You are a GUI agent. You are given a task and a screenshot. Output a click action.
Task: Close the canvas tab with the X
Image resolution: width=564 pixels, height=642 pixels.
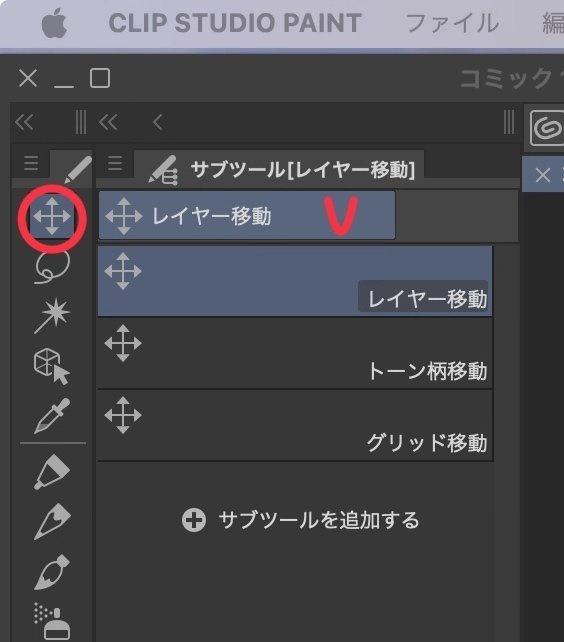tap(543, 176)
